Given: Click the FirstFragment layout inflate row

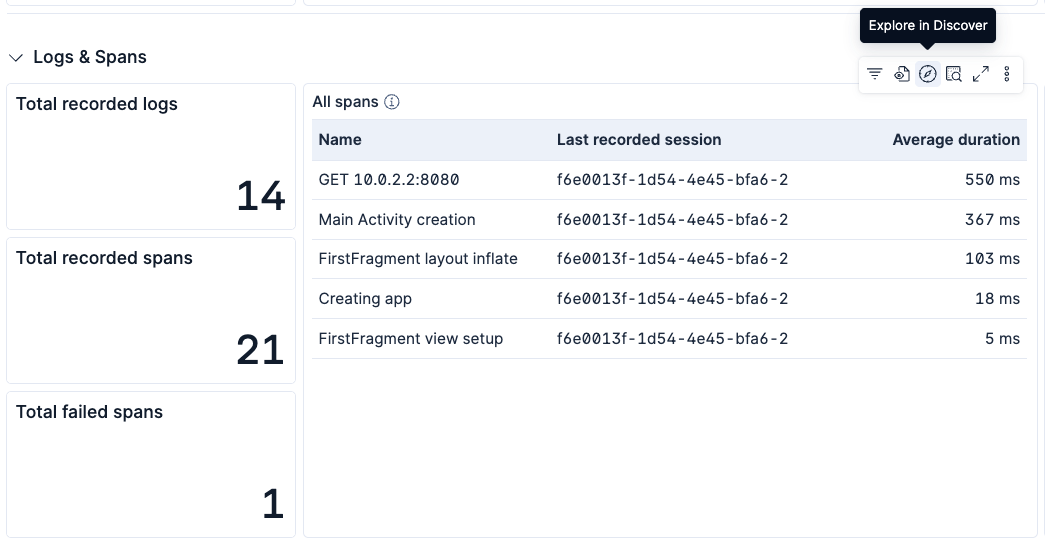Looking at the screenshot, I should [669, 259].
